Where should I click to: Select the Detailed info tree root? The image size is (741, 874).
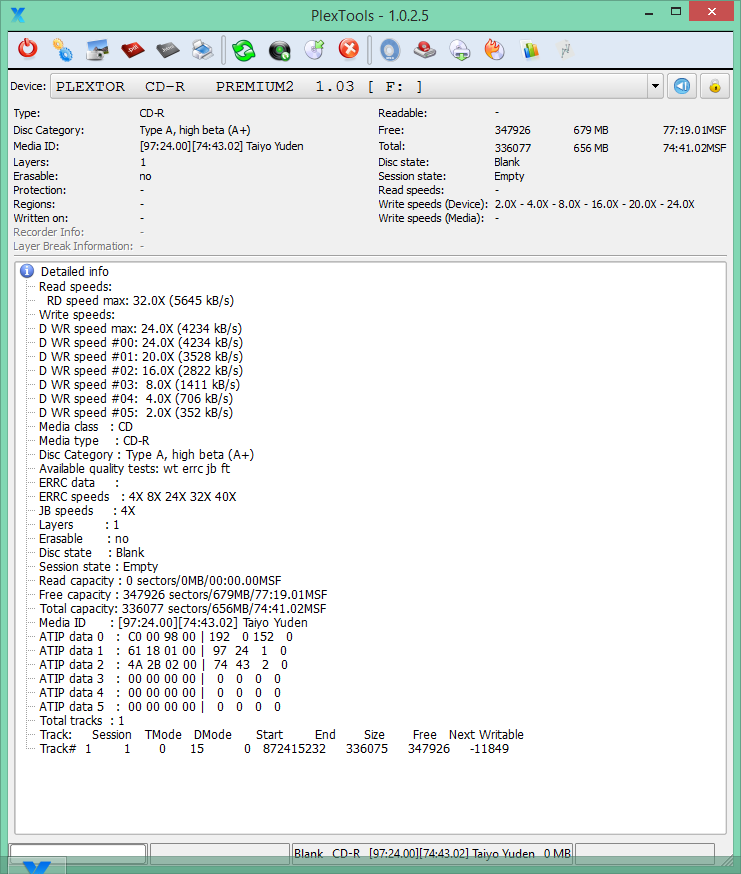click(75, 271)
